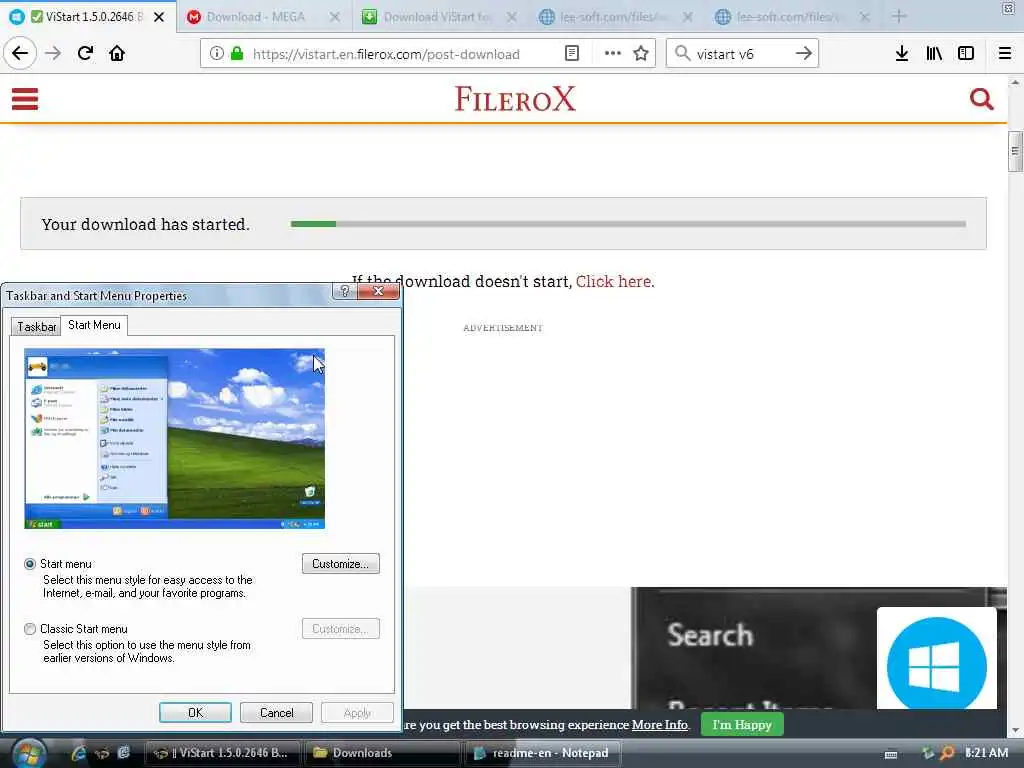Click the Click here download link

pos(615,281)
